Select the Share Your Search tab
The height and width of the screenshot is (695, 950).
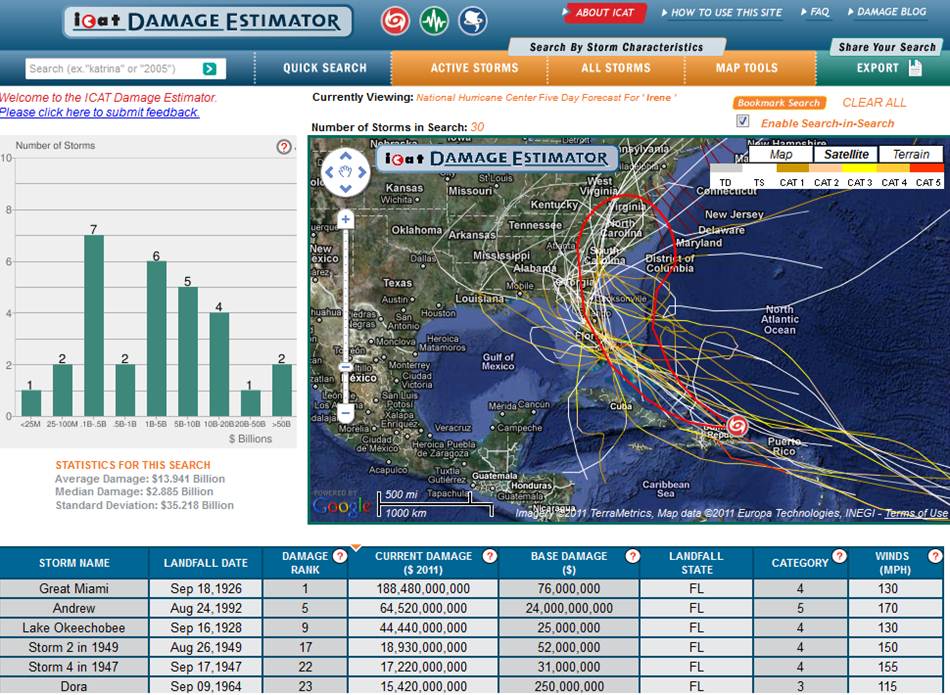pos(887,47)
